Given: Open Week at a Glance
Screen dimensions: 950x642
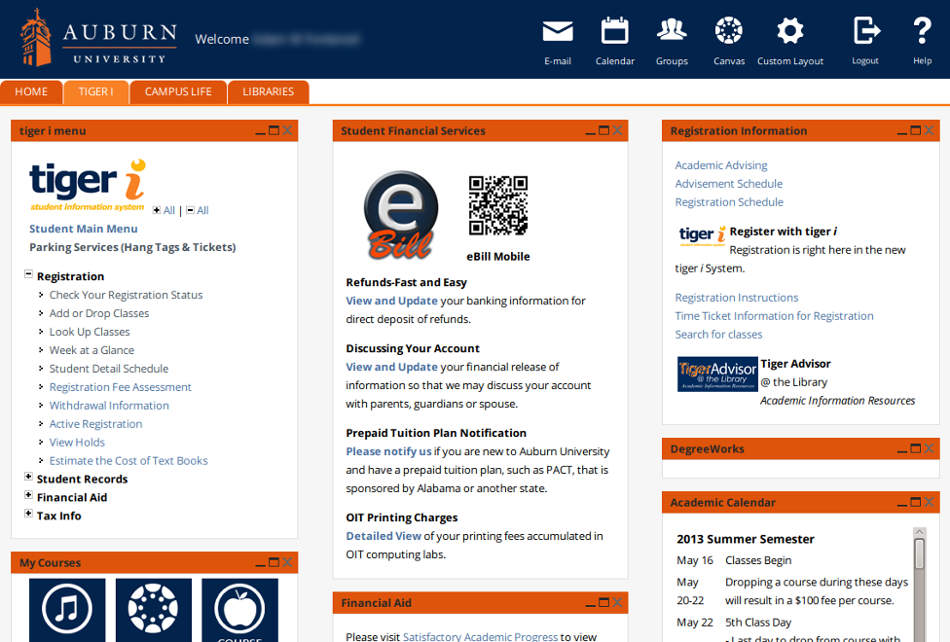Looking at the screenshot, I should (92, 350).
